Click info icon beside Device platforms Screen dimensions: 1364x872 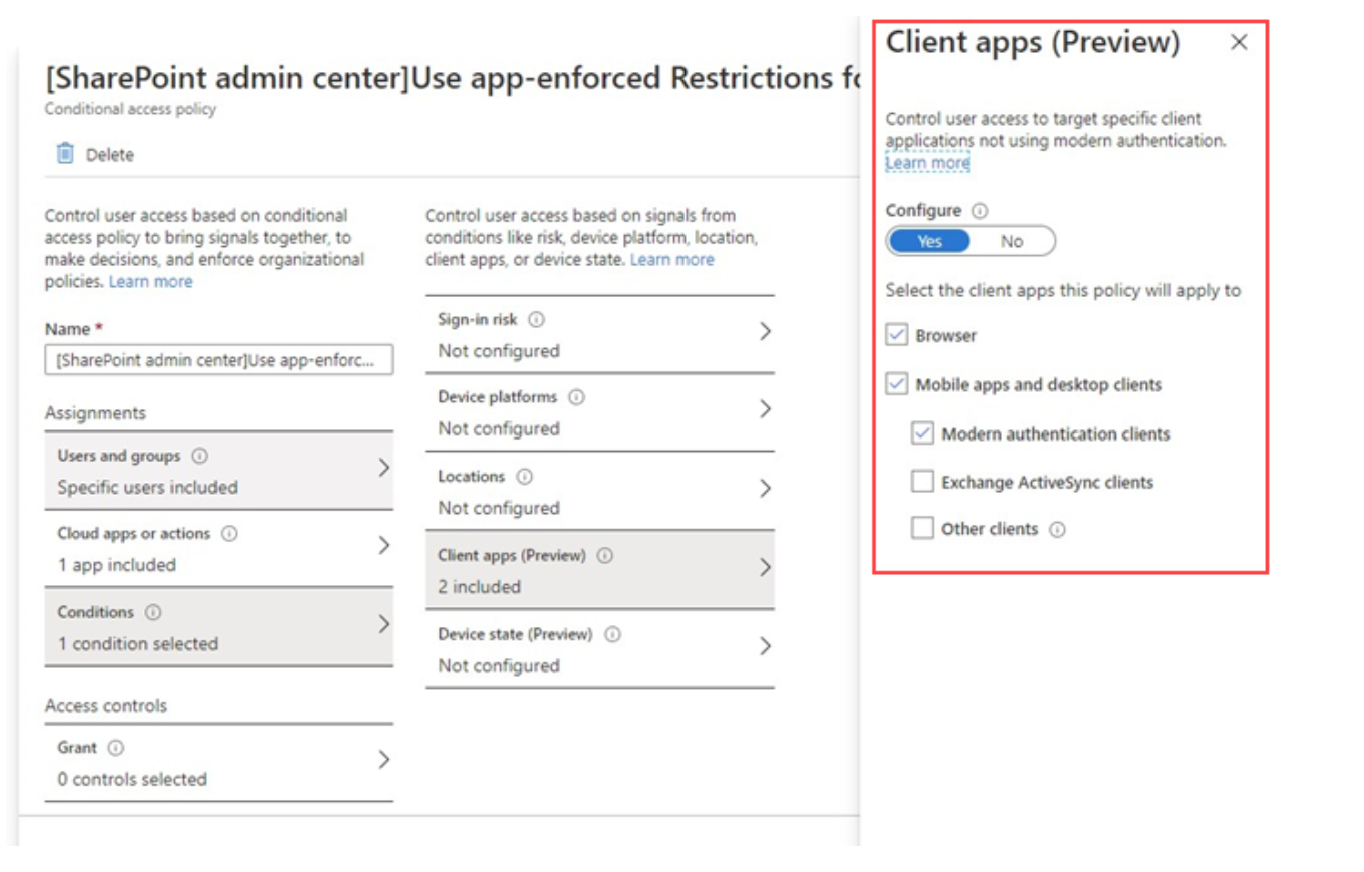(576, 397)
